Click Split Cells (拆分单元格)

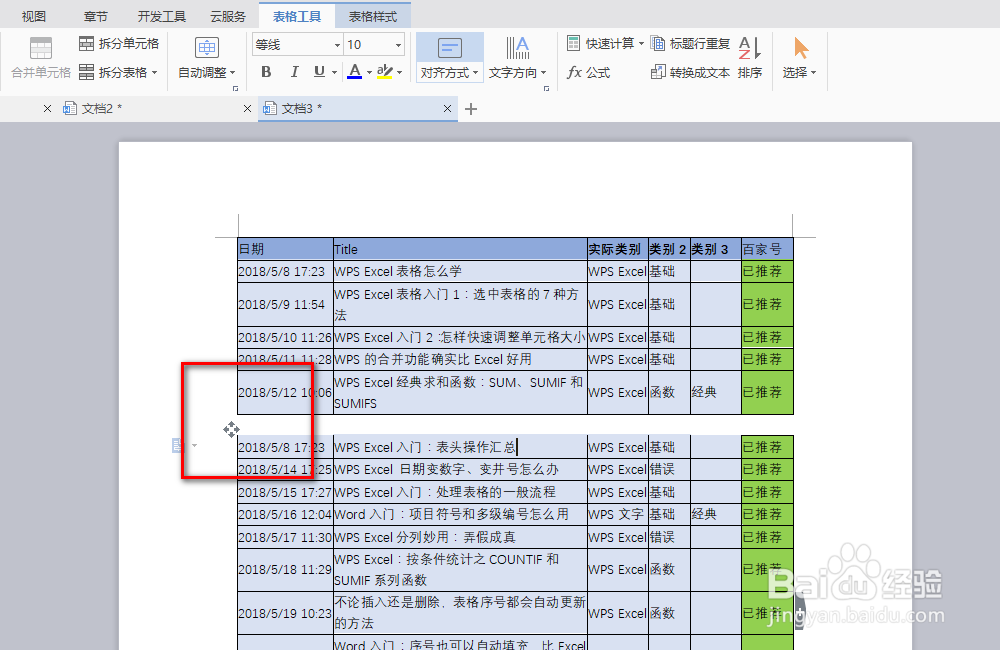pyautogui.click(x=119, y=43)
